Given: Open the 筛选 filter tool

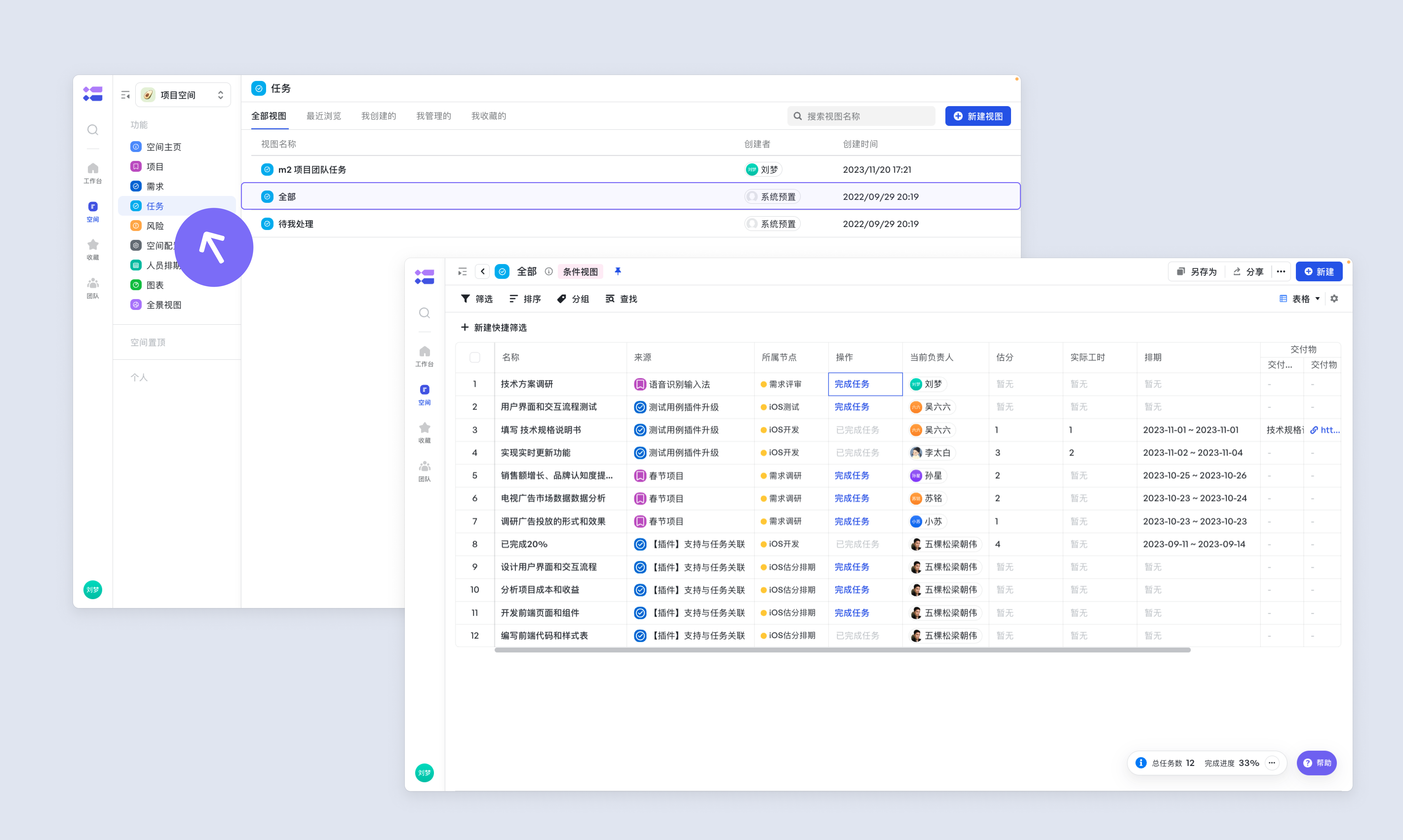Looking at the screenshot, I should point(477,299).
